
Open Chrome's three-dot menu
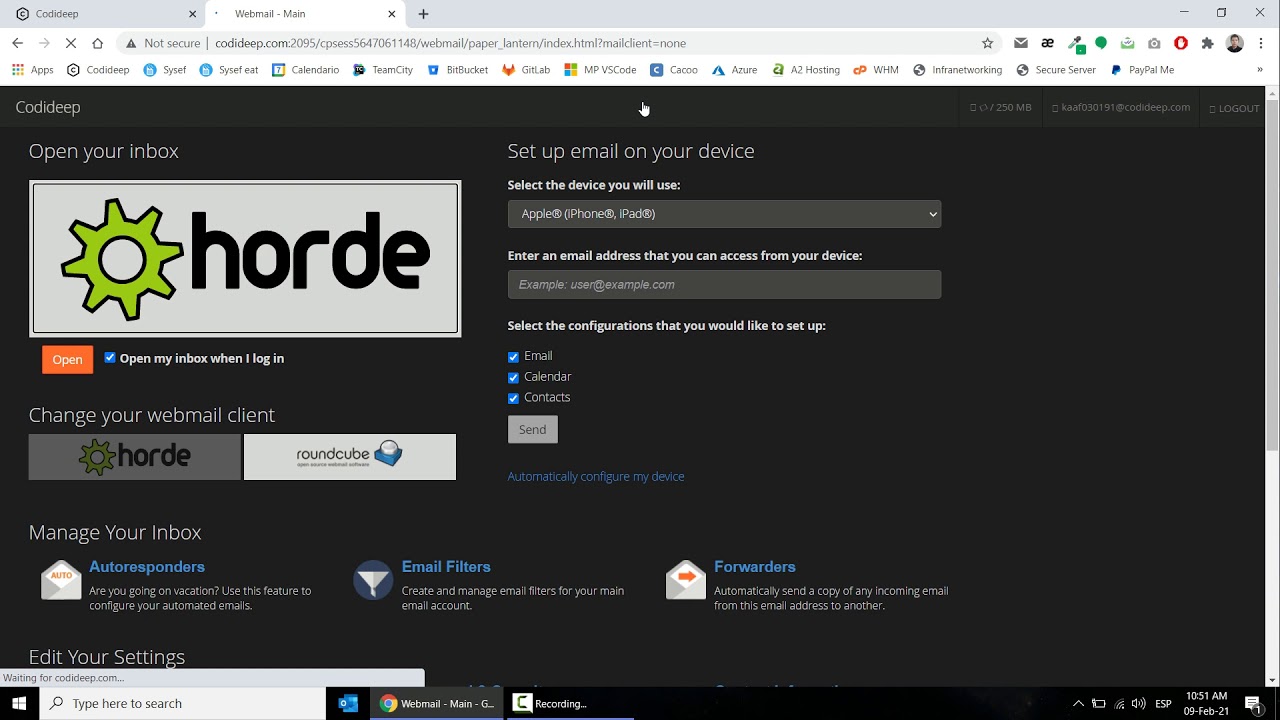[x=1262, y=43]
